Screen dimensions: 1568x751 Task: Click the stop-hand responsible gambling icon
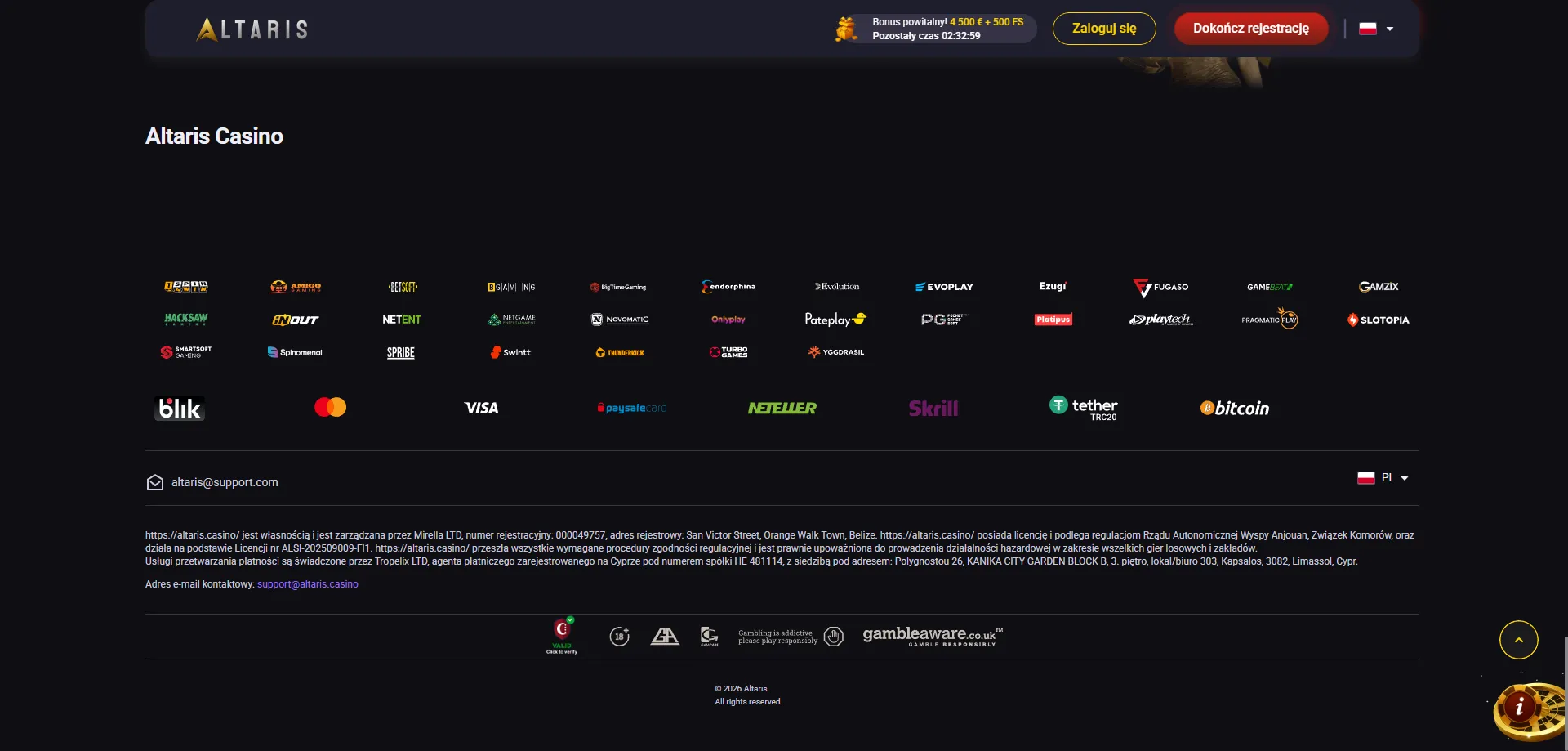coord(834,637)
